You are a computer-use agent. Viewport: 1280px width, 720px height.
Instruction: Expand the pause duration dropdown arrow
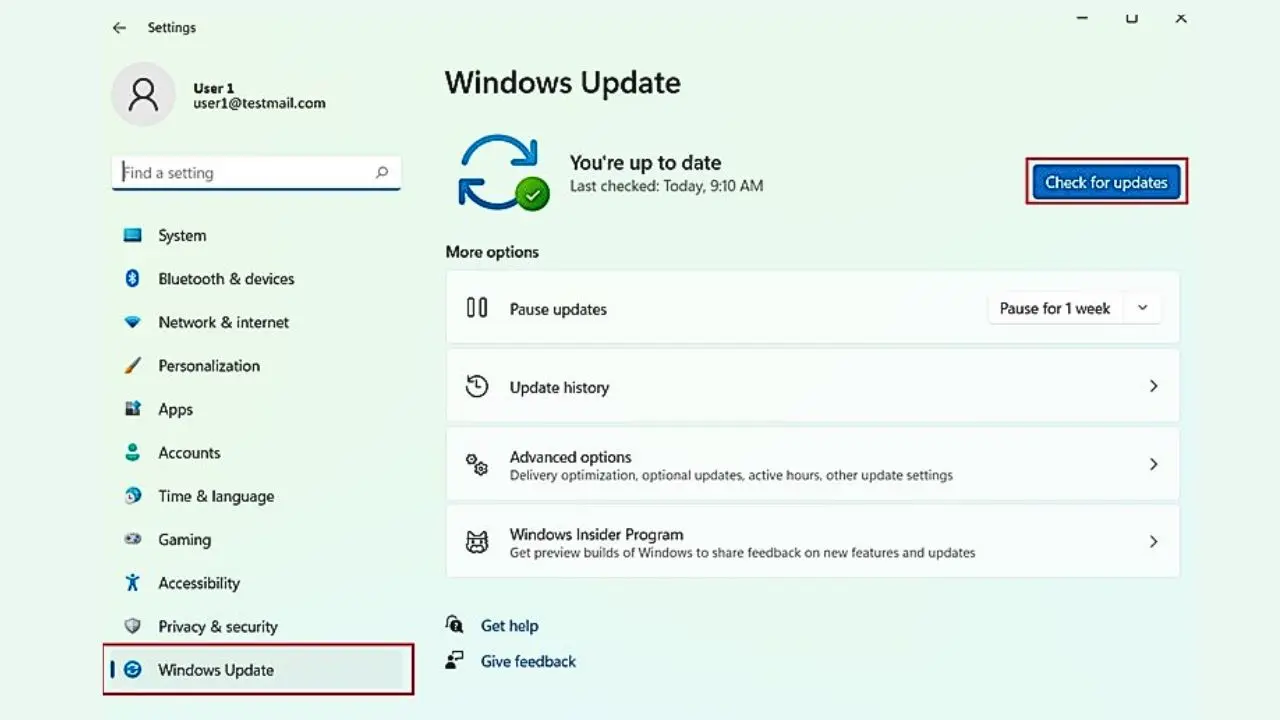(x=1142, y=308)
